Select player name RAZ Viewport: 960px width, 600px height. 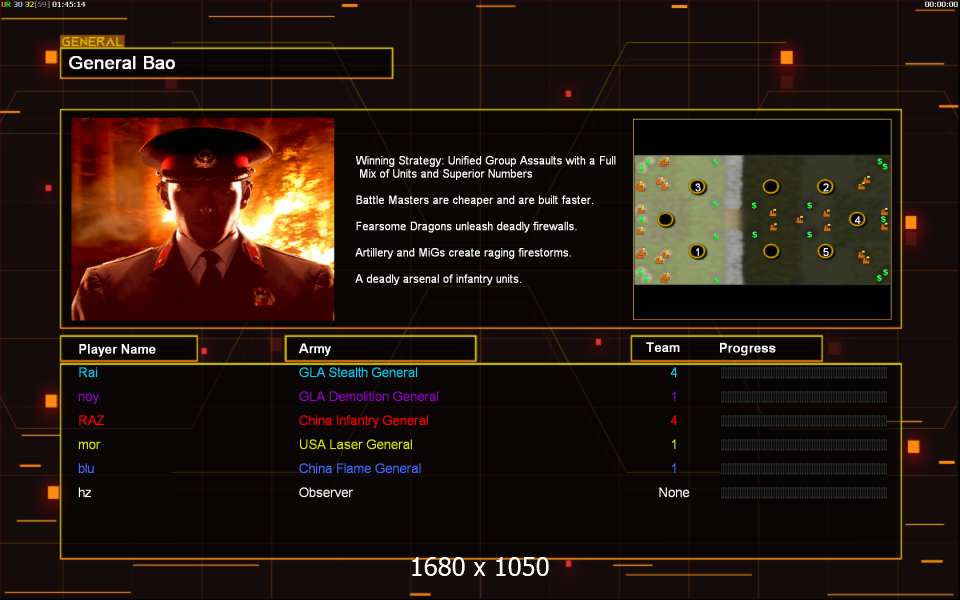(x=91, y=421)
